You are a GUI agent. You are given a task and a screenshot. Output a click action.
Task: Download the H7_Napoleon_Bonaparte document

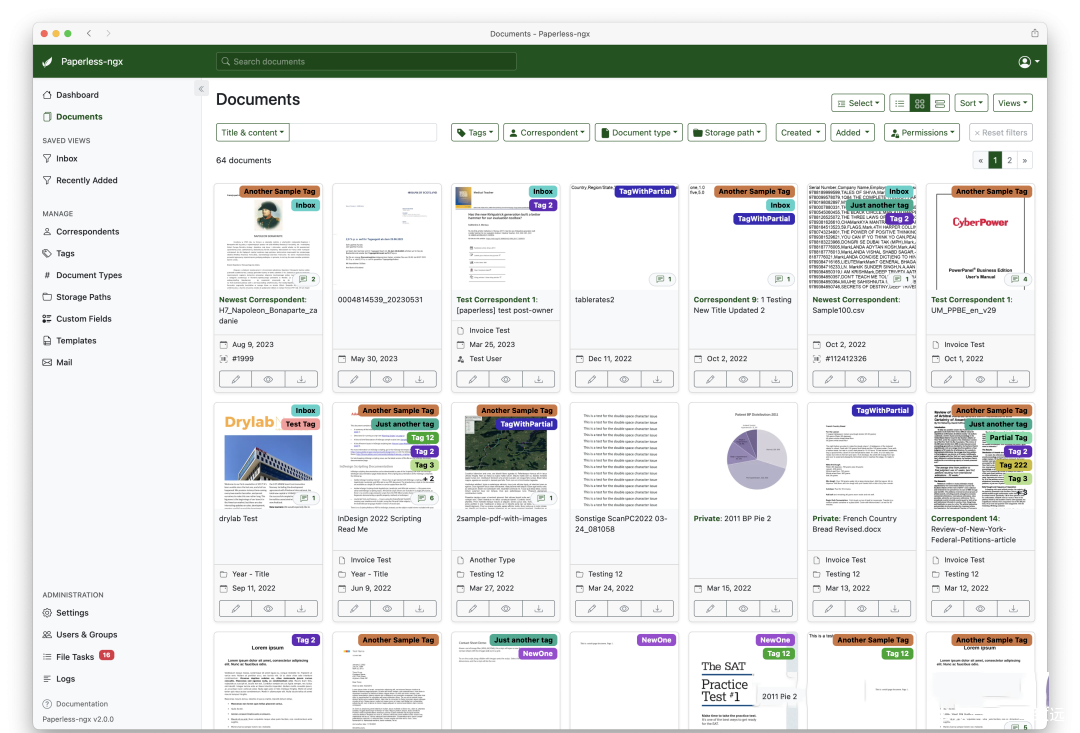point(301,380)
